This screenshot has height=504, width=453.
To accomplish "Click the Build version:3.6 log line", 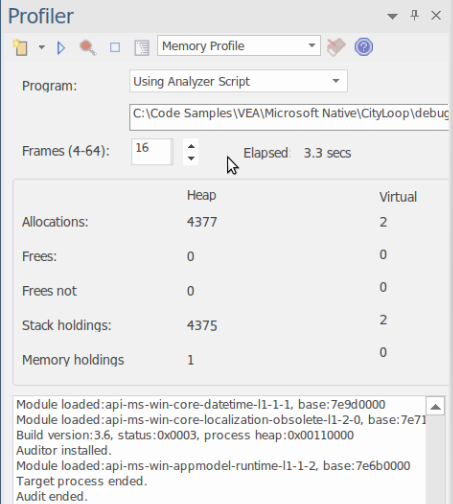I will click(185, 435).
